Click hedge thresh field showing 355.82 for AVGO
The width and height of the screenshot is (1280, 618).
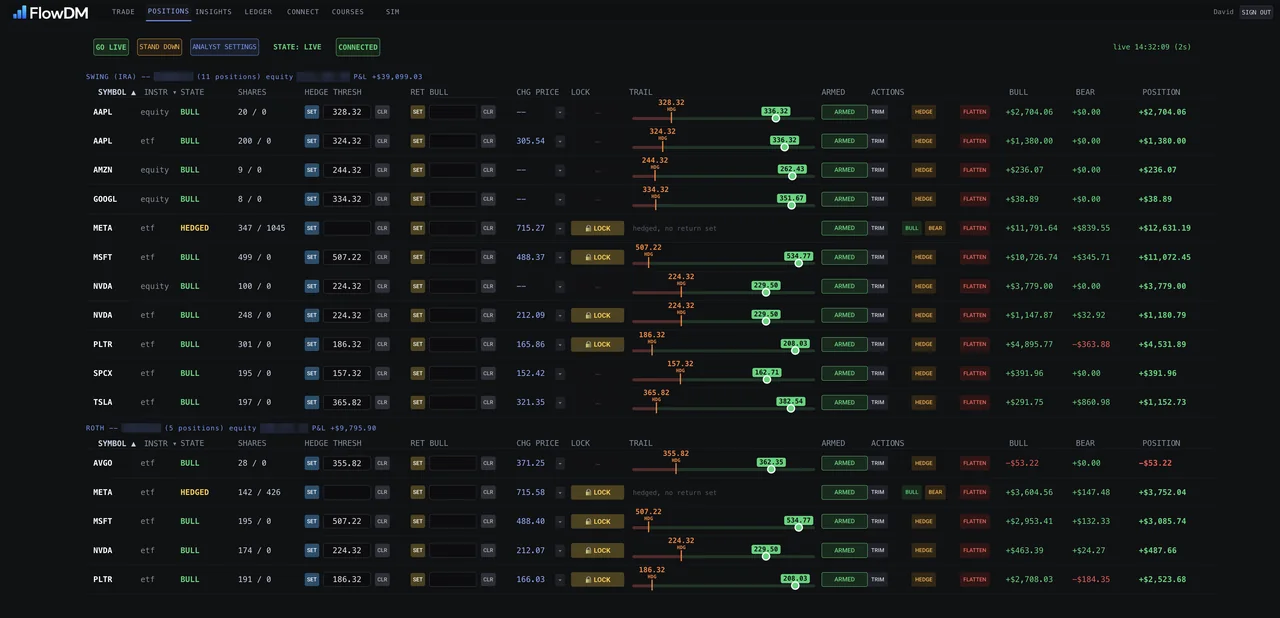[347, 463]
